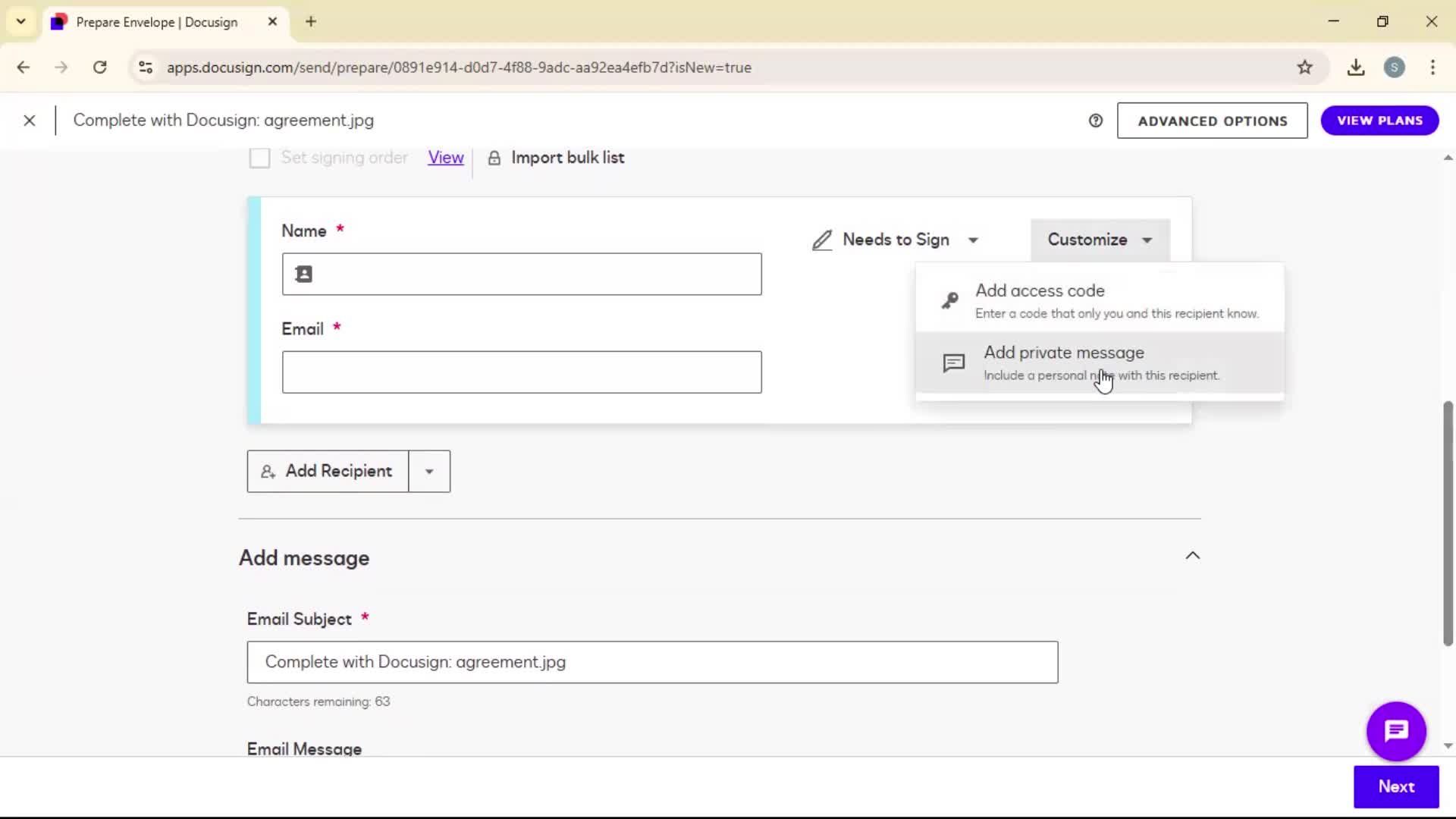
Task: Open the Chrome three-dot menu
Action: pyautogui.click(x=1432, y=67)
